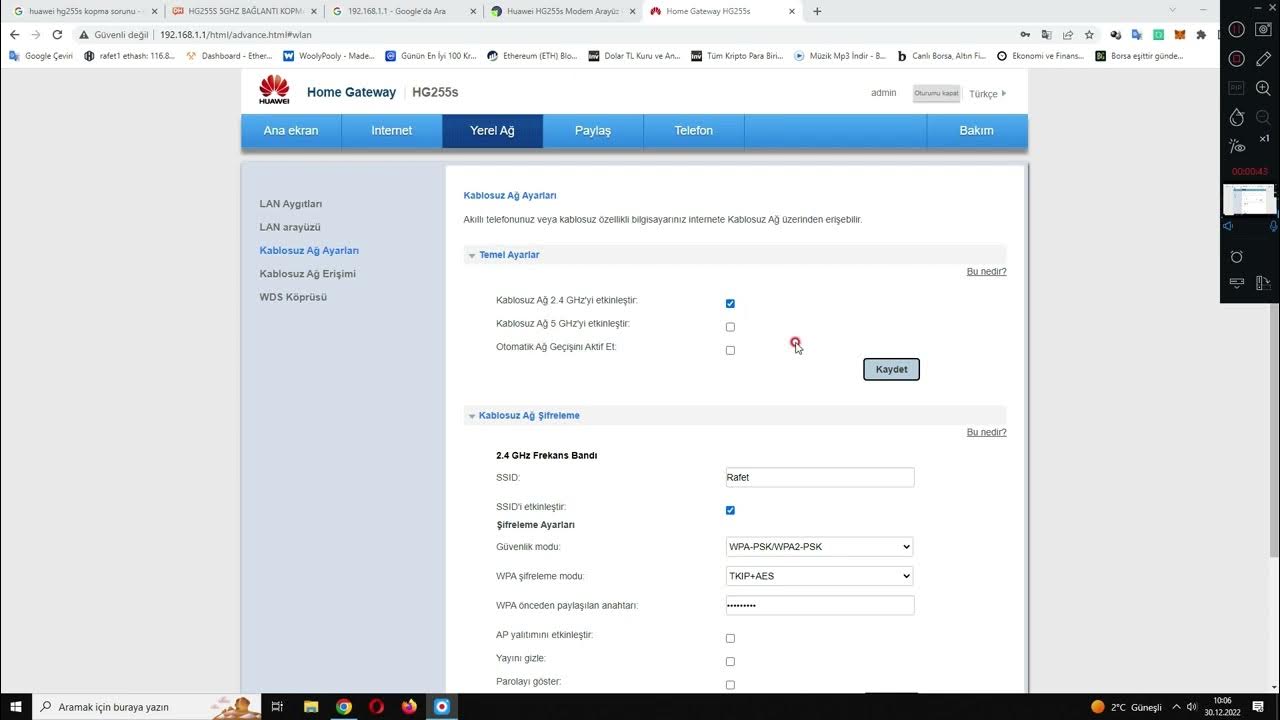The image size is (1280, 720).
Task: Show hidden system tray icons
Action: point(1175,707)
